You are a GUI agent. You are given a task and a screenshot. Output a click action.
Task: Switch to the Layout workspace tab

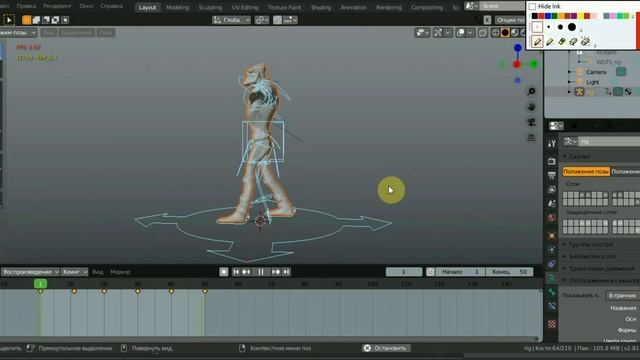tap(147, 7)
